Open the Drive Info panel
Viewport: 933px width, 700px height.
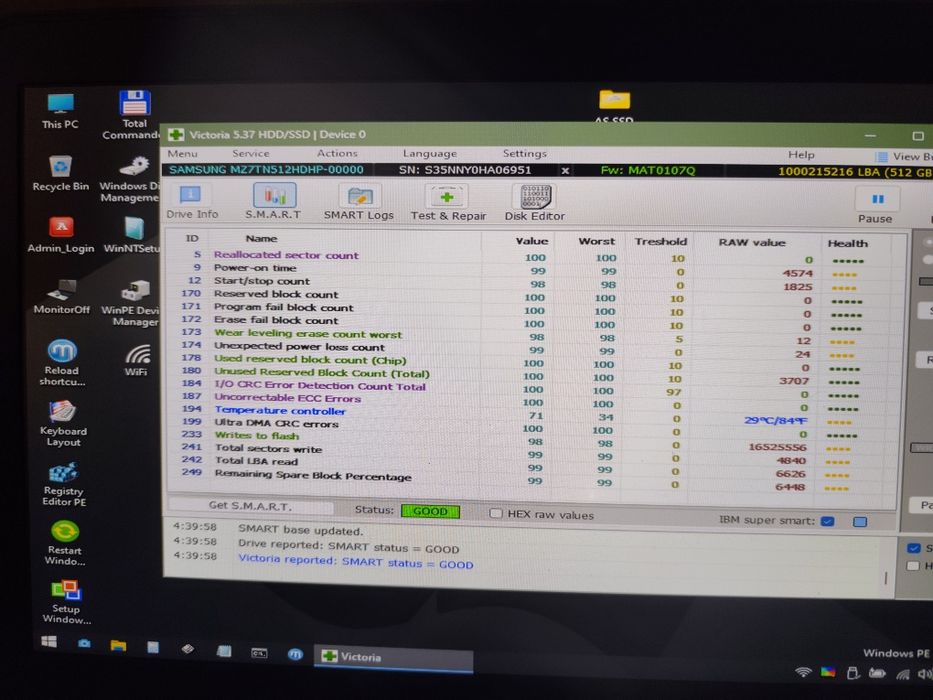point(192,202)
